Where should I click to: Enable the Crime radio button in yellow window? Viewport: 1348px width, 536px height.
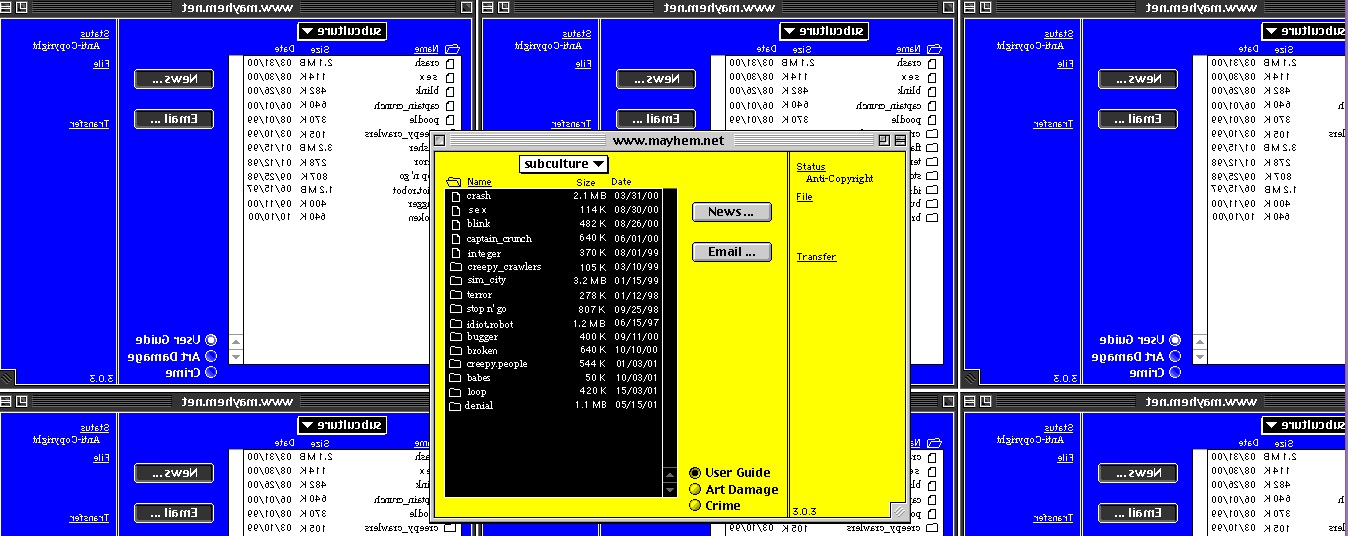(695, 506)
